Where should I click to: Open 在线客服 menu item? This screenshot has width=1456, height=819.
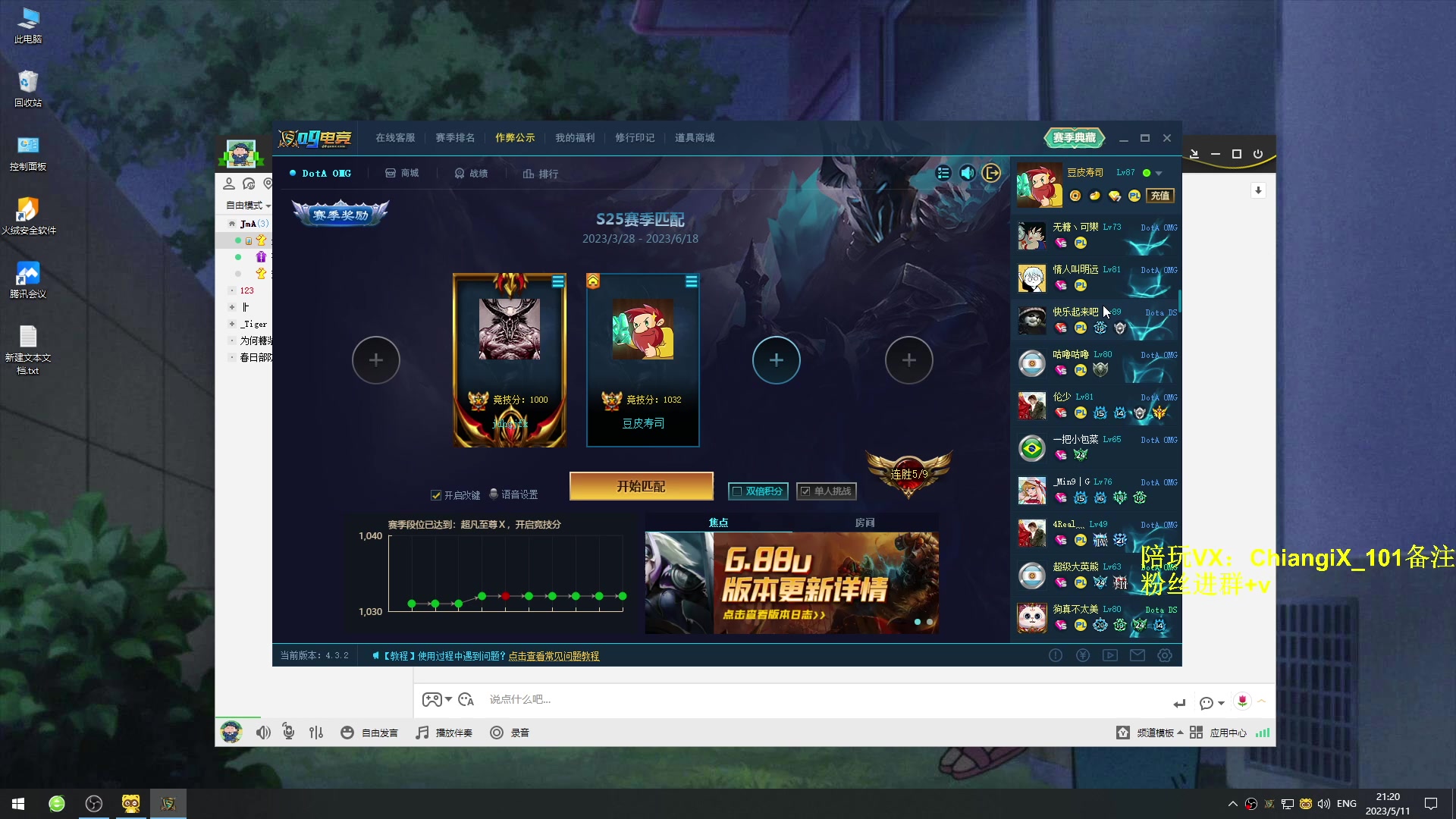tap(395, 138)
